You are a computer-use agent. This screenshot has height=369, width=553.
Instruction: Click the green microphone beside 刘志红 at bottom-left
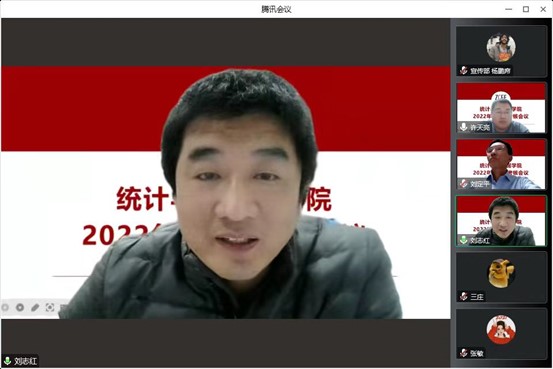point(7,361)
